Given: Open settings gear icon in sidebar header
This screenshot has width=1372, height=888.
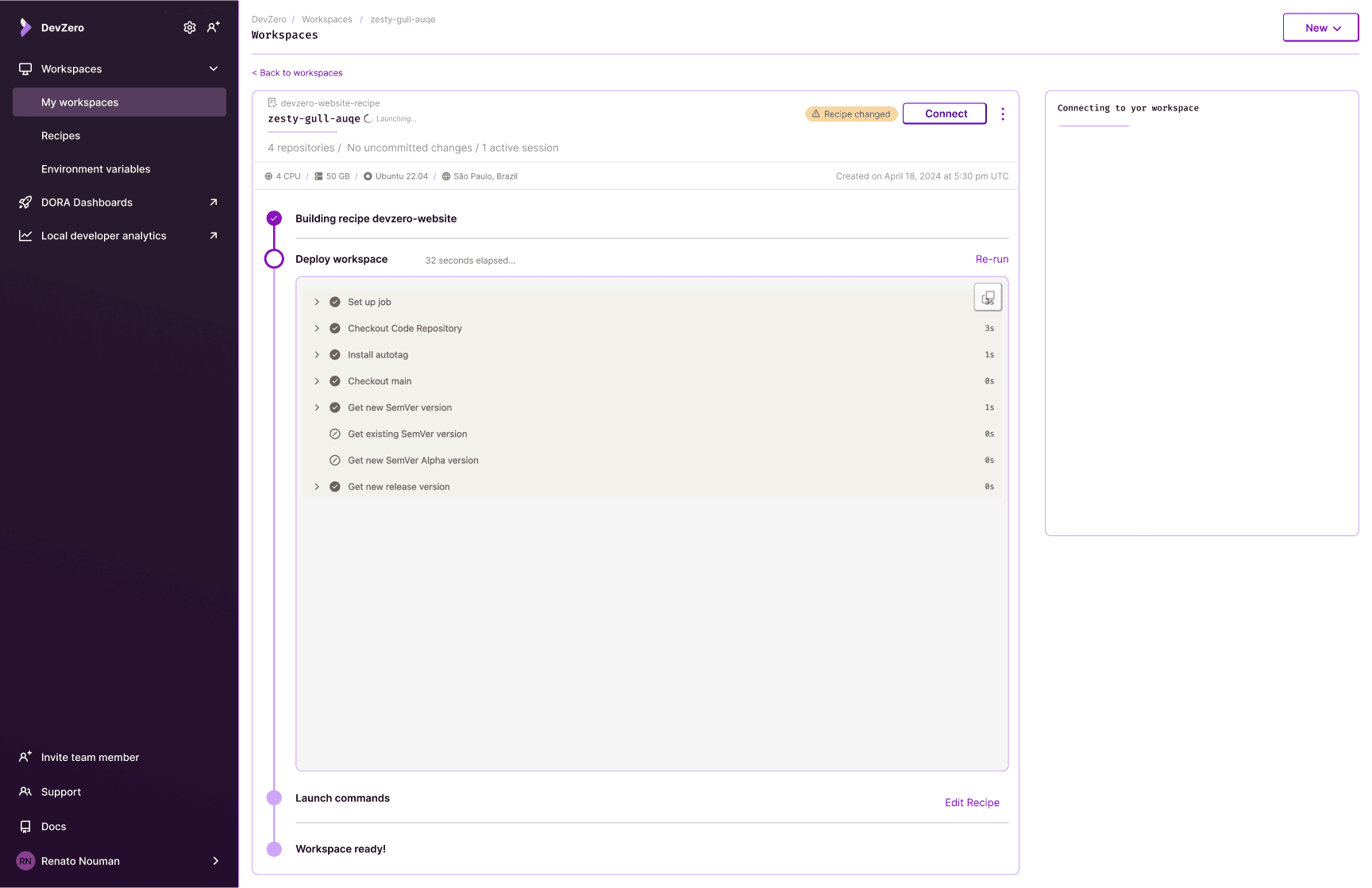Looking at the screenshot, I should coord(190,28).
